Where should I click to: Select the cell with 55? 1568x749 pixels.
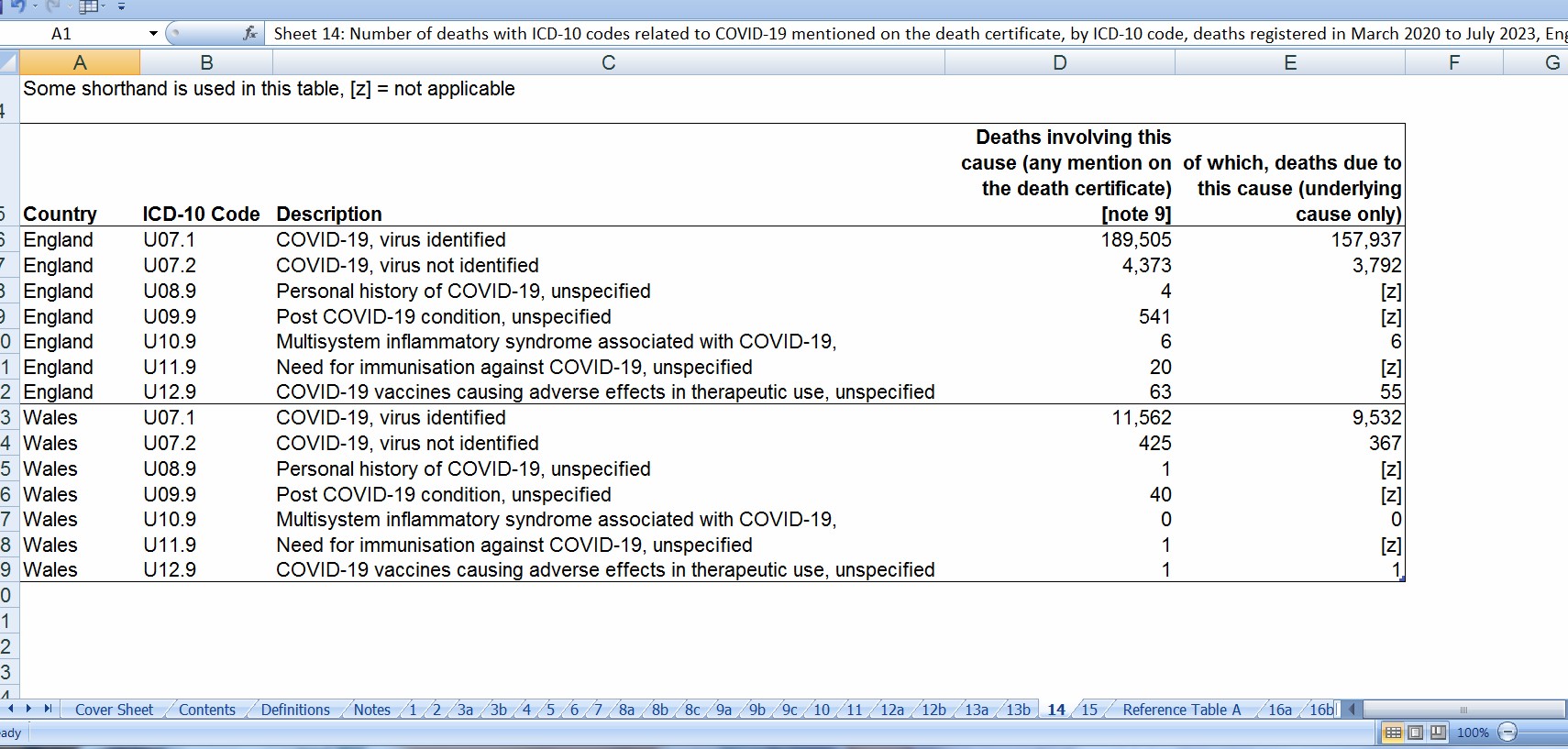(1290, 391)
